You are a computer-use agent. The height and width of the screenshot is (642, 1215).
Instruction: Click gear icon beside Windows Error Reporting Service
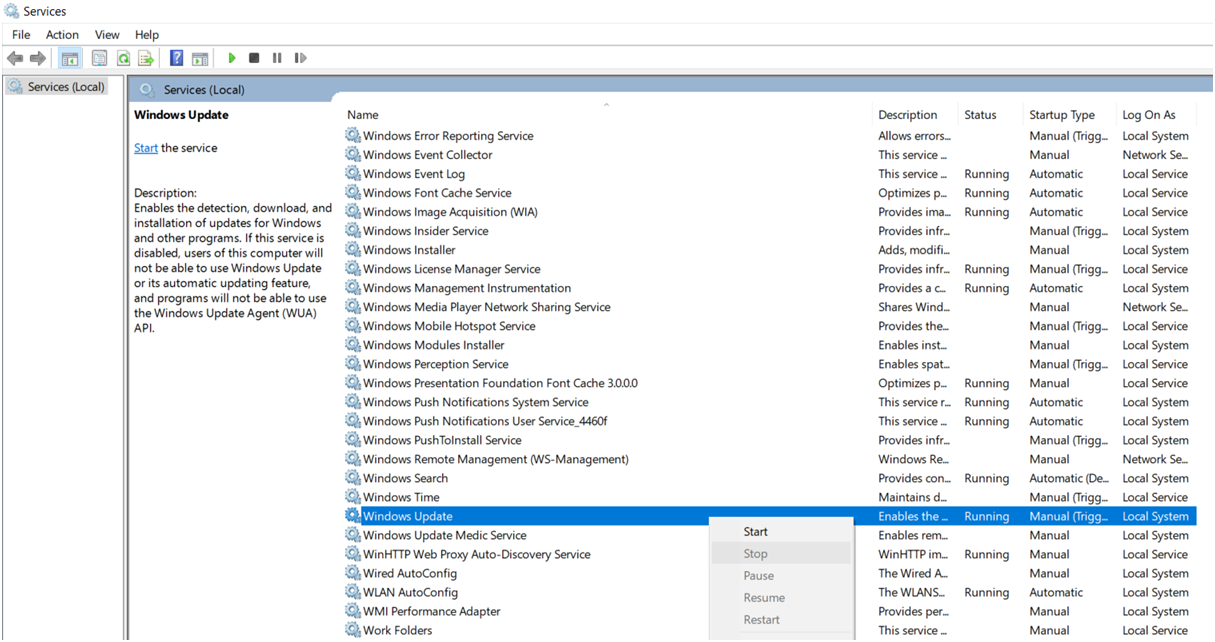pos(353,135)
